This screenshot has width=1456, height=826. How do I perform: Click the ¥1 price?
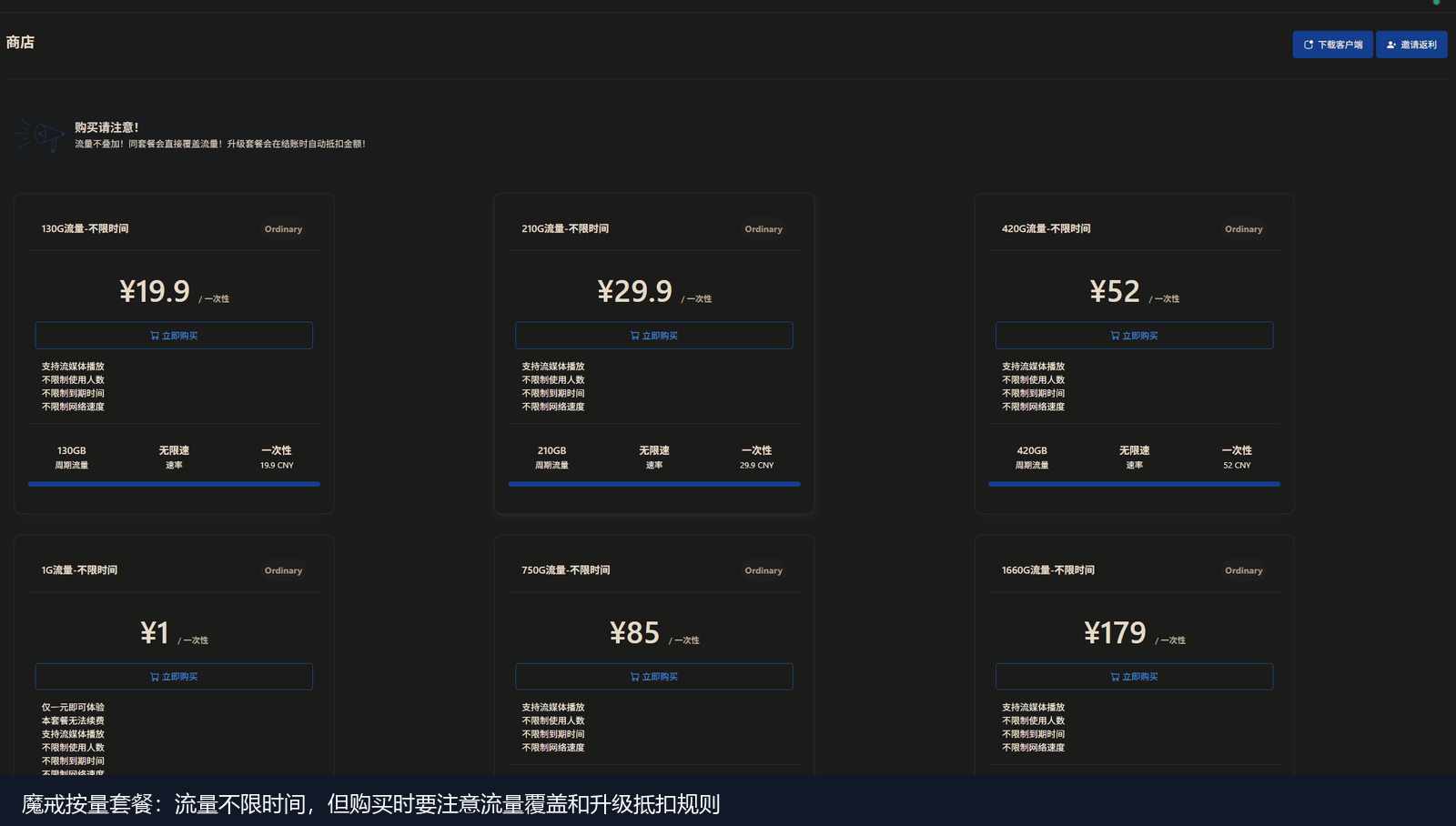(x=155, y=632)
